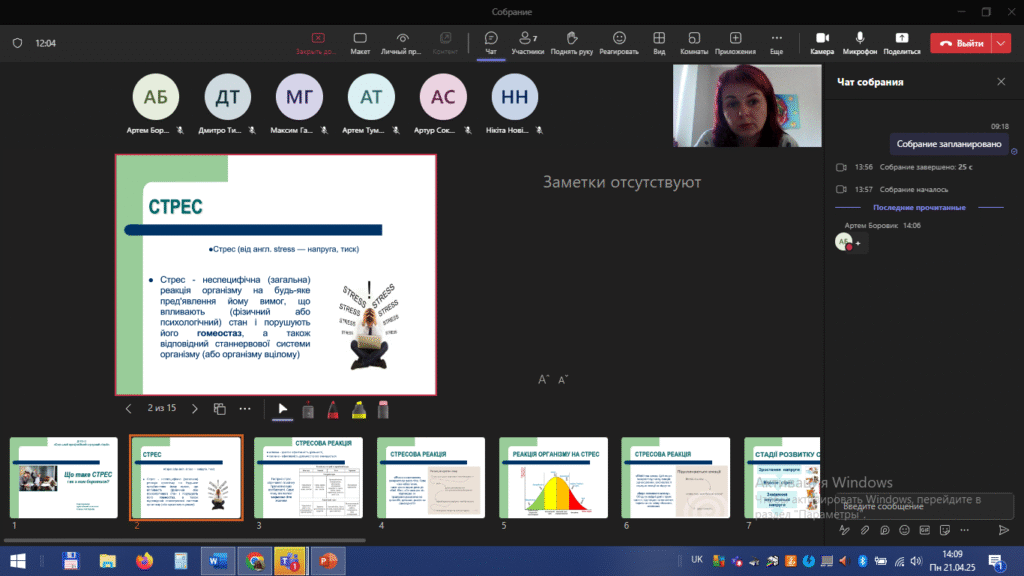Select the red pen tool
This screenshot has width=1024, height=576.
332,410
